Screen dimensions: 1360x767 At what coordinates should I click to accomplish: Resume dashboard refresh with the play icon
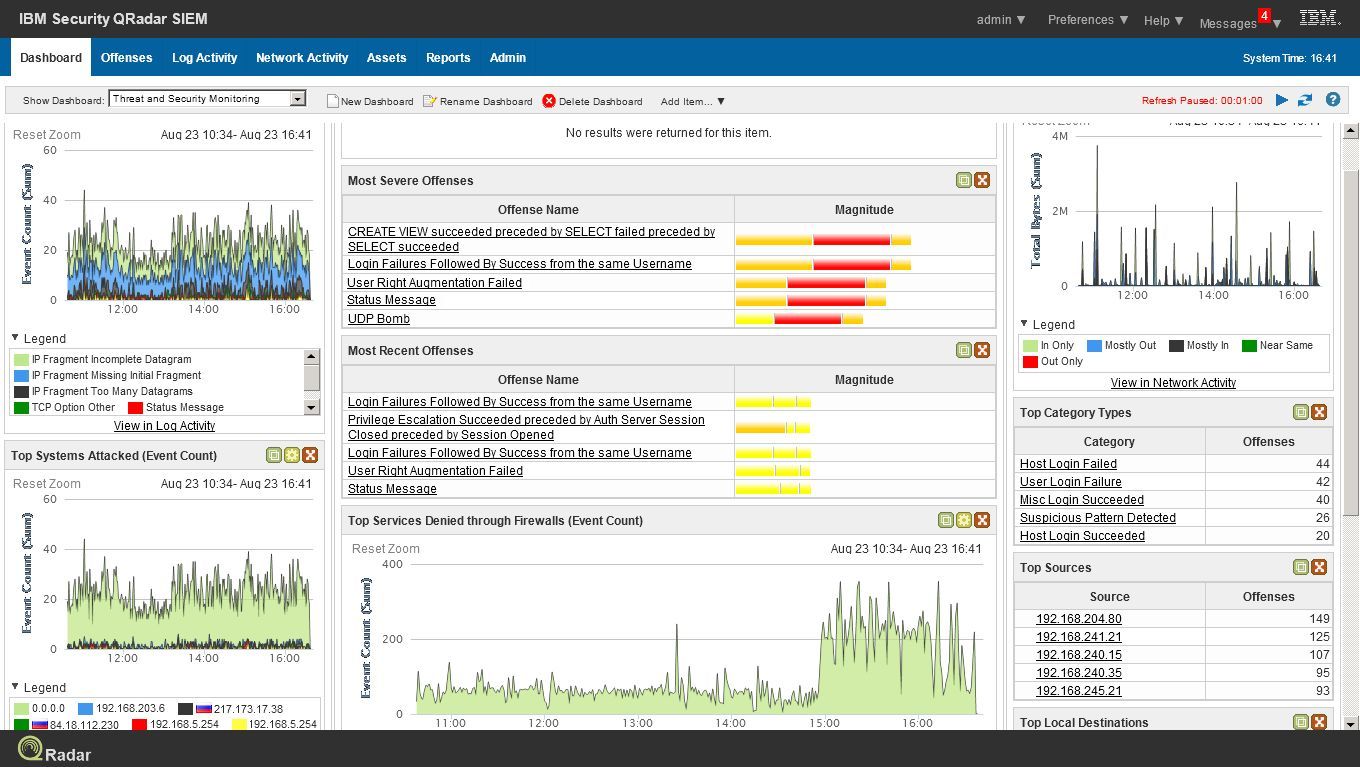[1282, 100]
